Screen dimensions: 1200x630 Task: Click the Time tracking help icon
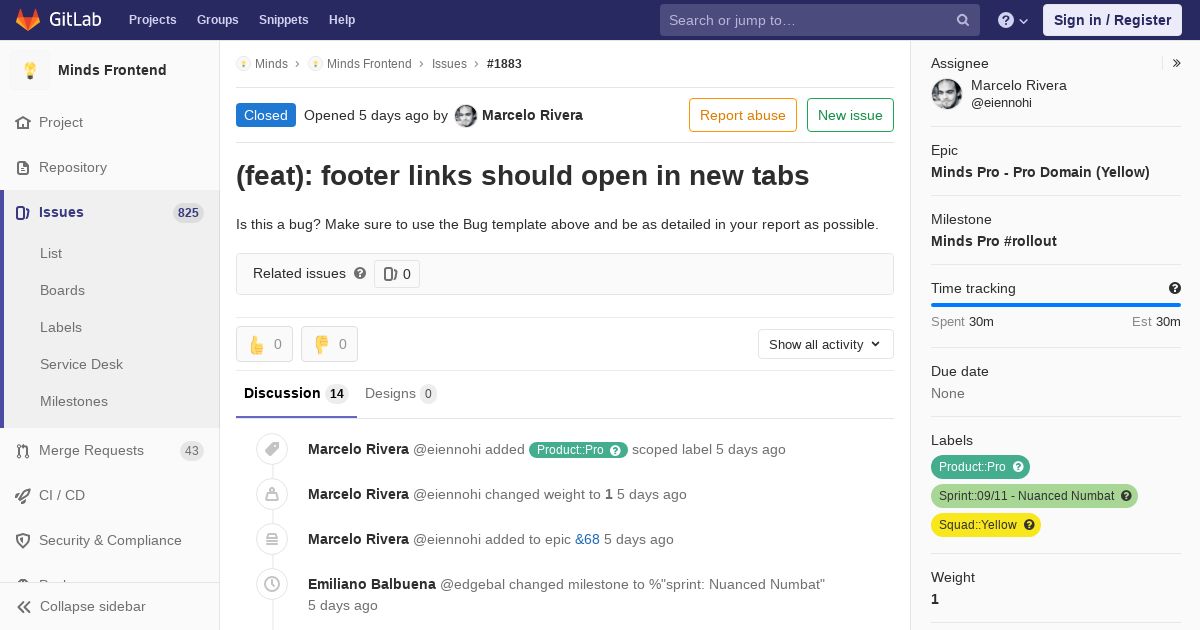(x=1175, y=288)
